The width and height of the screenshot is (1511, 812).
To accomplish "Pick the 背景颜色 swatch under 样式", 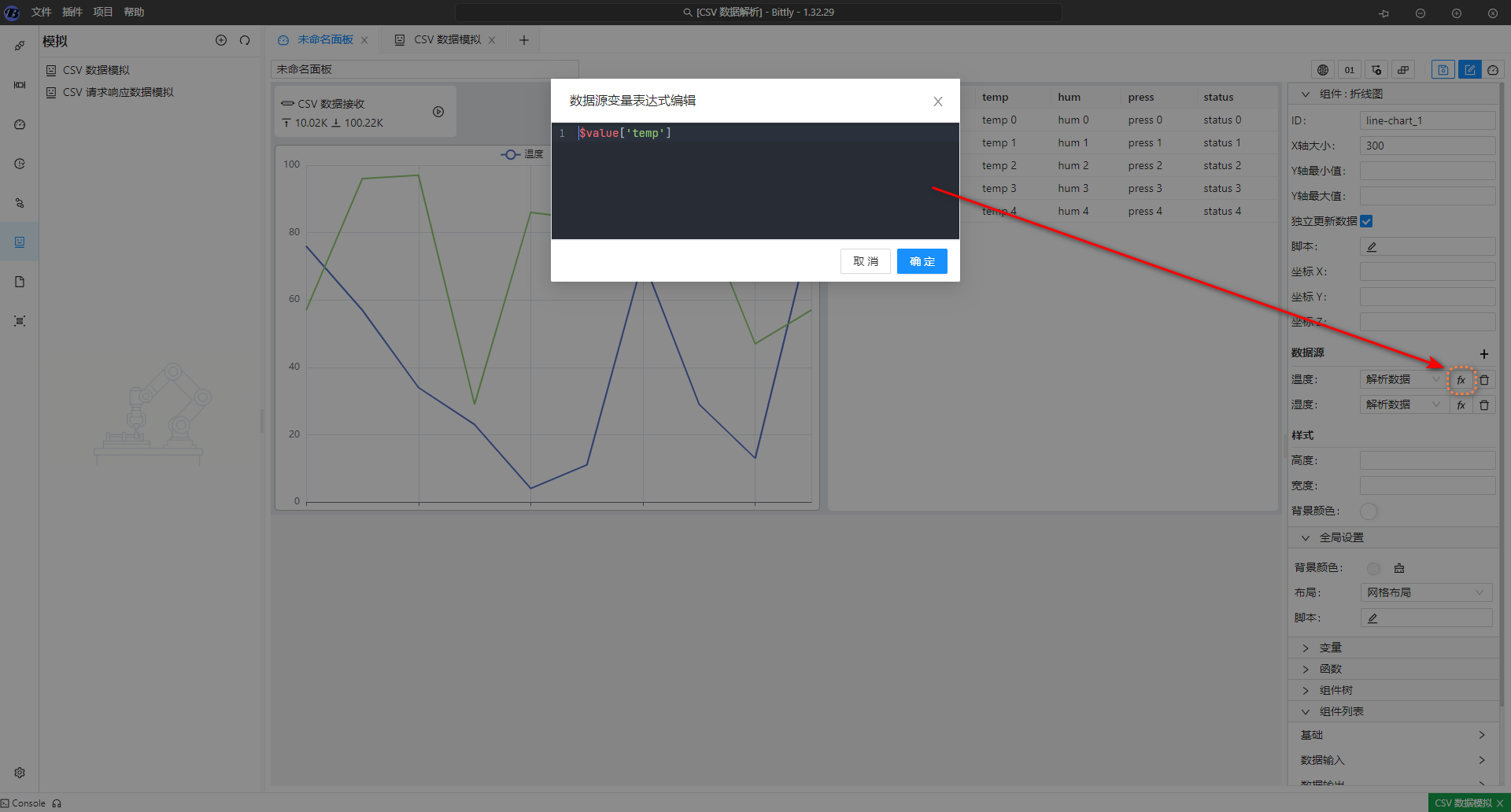I will point(1369,511).
